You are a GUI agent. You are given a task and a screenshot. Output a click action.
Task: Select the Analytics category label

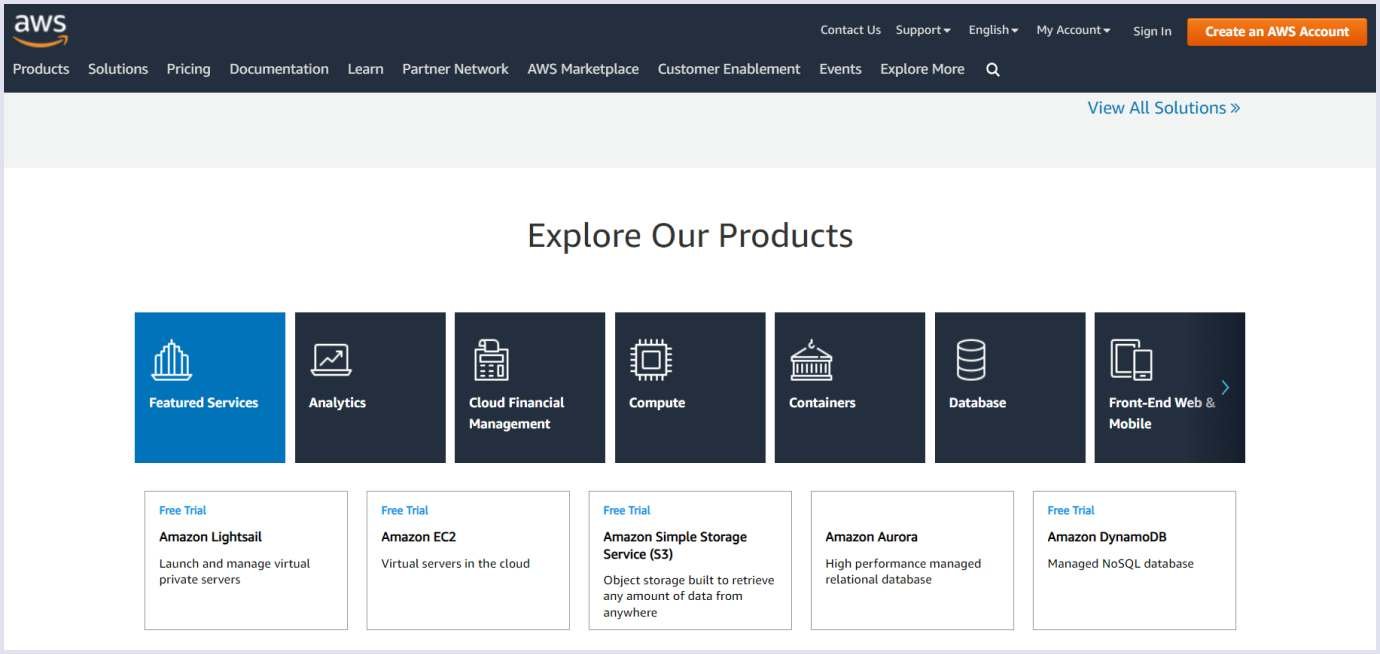337,402
